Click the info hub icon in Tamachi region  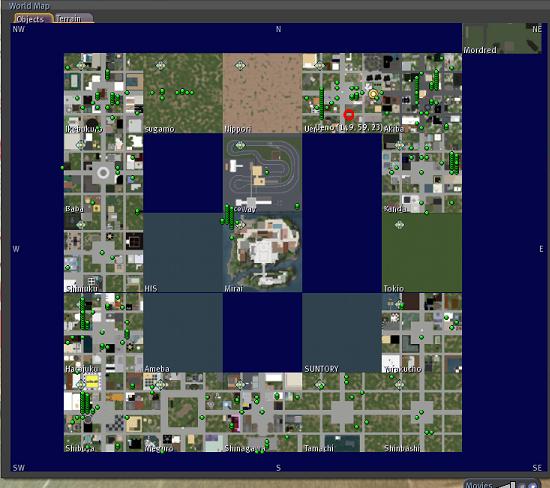tap(320, 385)
